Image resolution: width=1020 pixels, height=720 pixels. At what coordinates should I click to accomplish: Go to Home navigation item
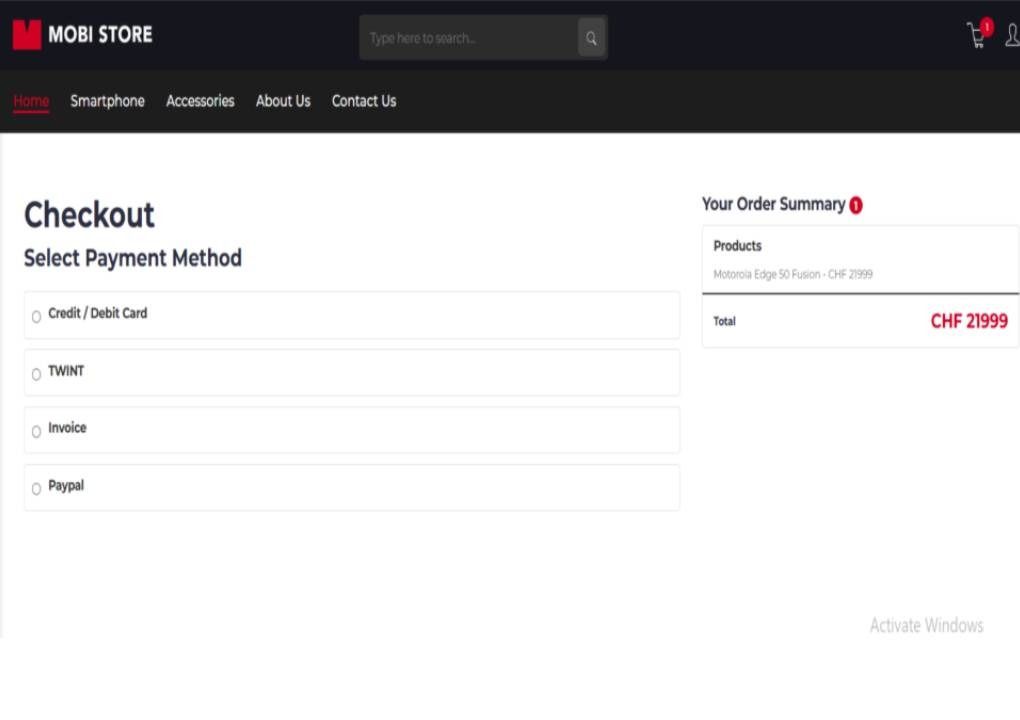pos(31,101)
